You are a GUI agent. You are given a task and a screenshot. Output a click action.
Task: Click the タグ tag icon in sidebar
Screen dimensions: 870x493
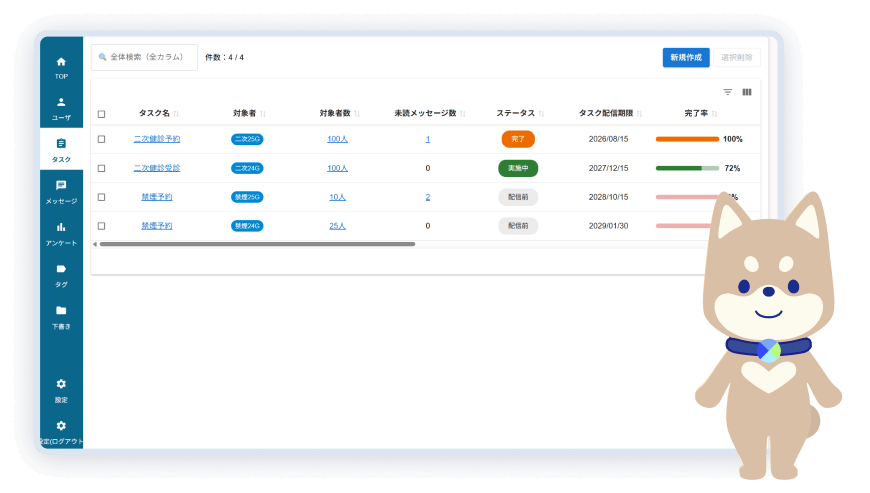pyautogui.click(x=61, y=269)
